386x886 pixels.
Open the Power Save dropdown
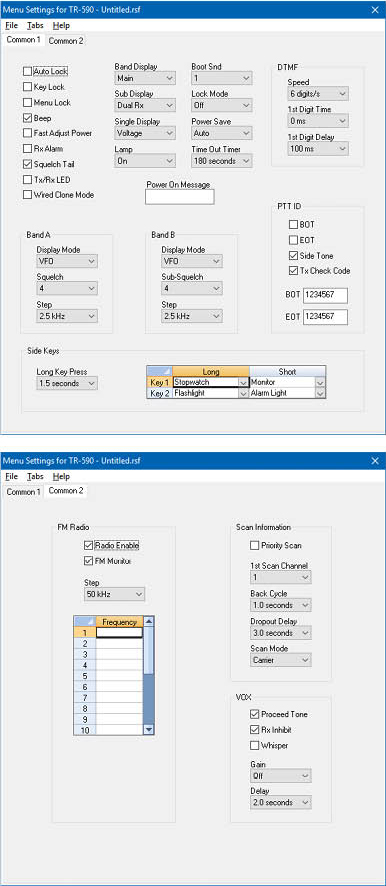222,133
